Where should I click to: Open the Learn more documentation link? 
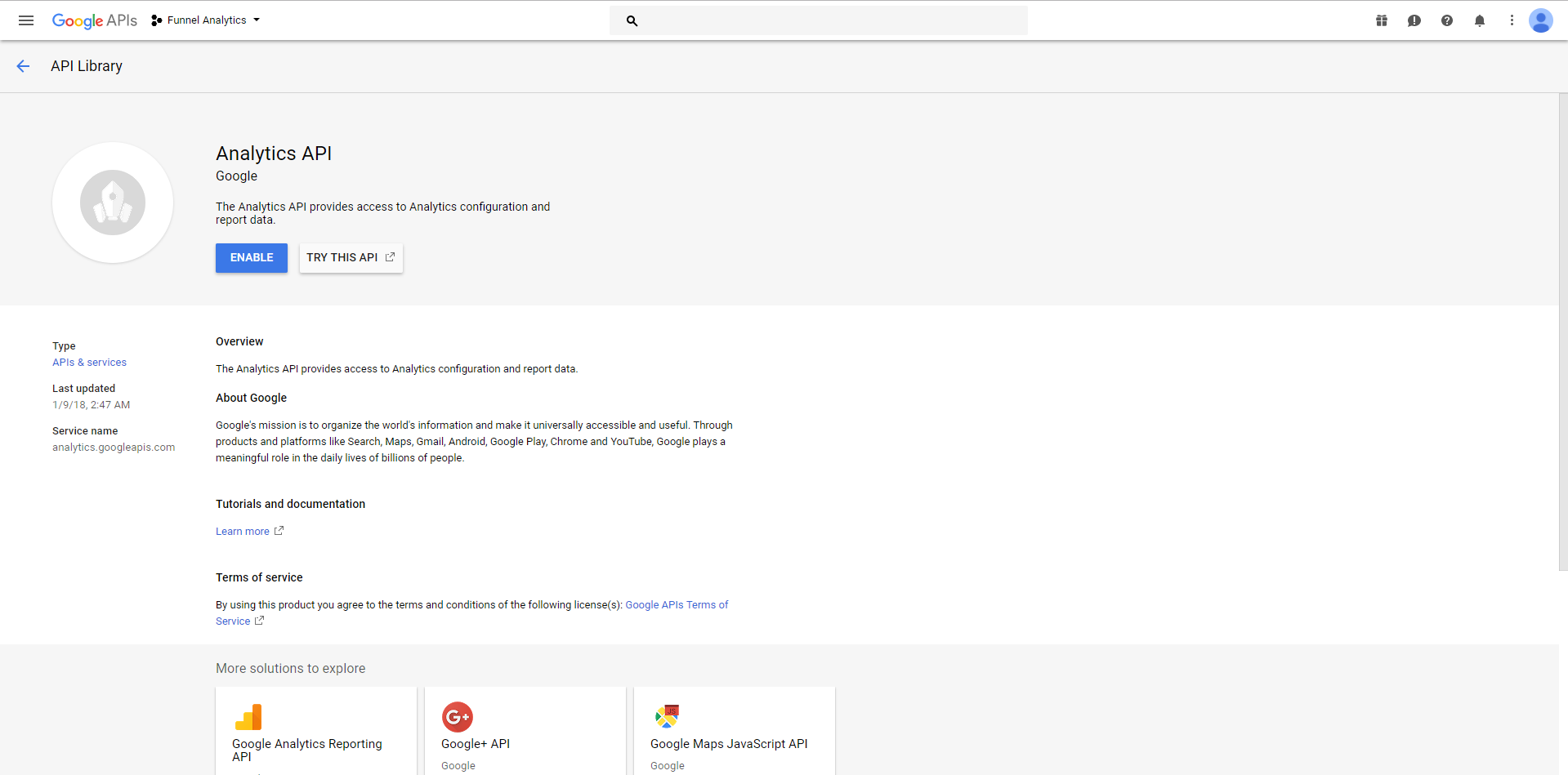coord(243,532)
